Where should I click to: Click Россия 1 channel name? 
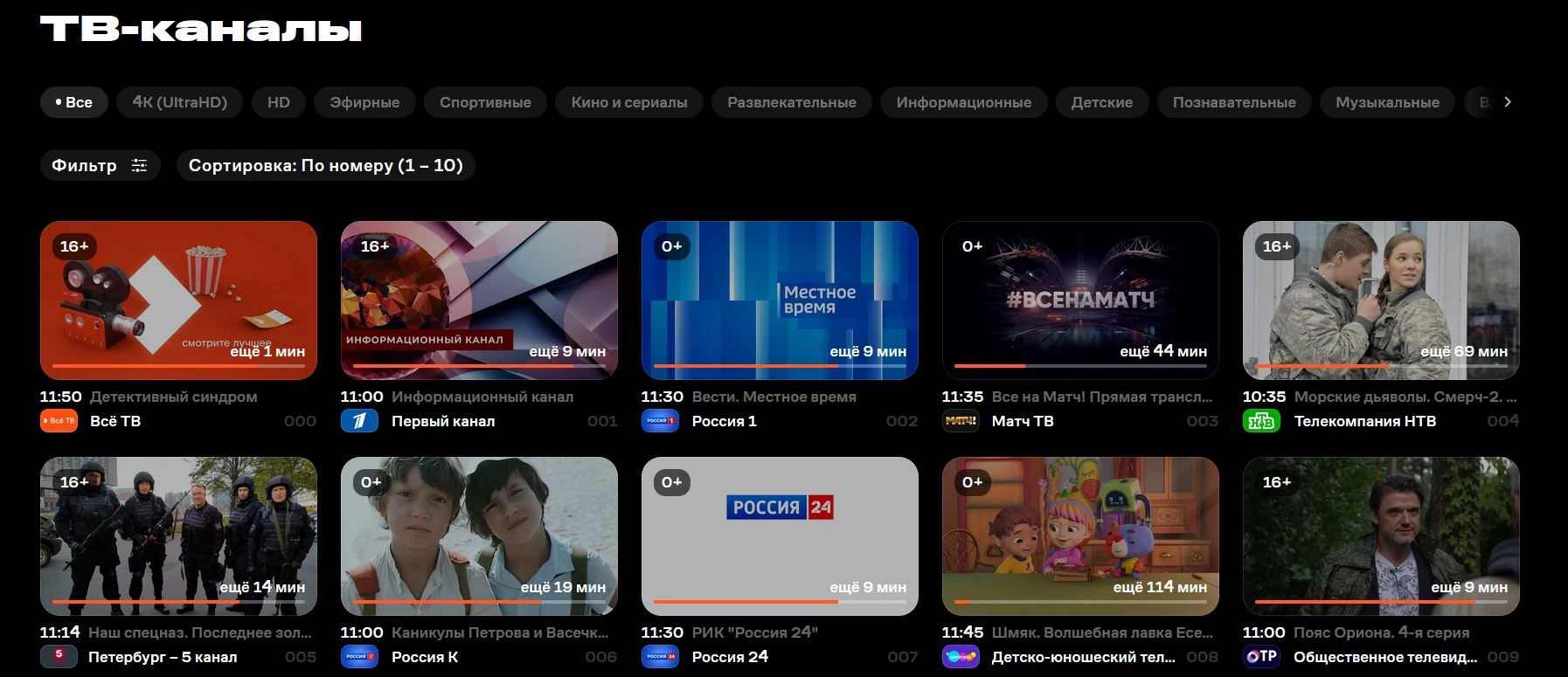pos(725,421)
